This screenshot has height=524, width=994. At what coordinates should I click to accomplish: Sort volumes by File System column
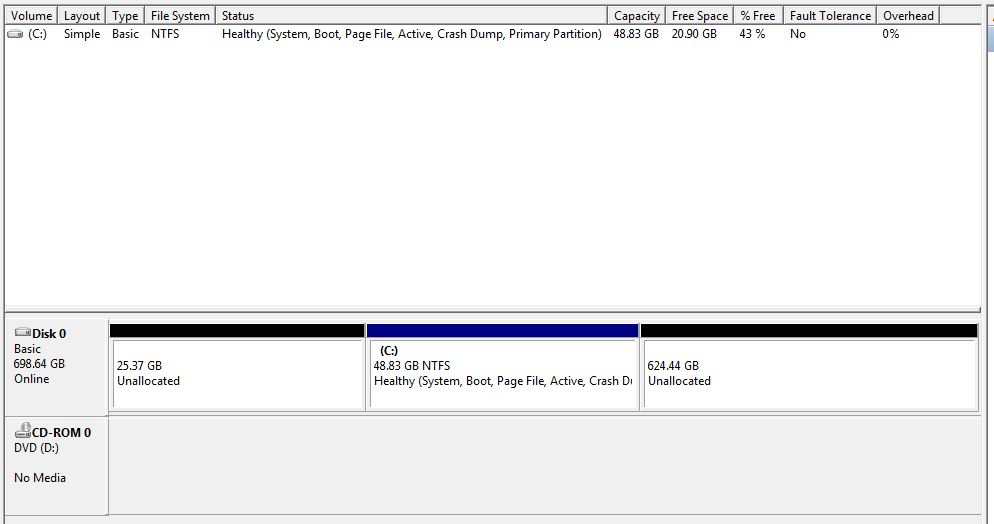point(180,16)
